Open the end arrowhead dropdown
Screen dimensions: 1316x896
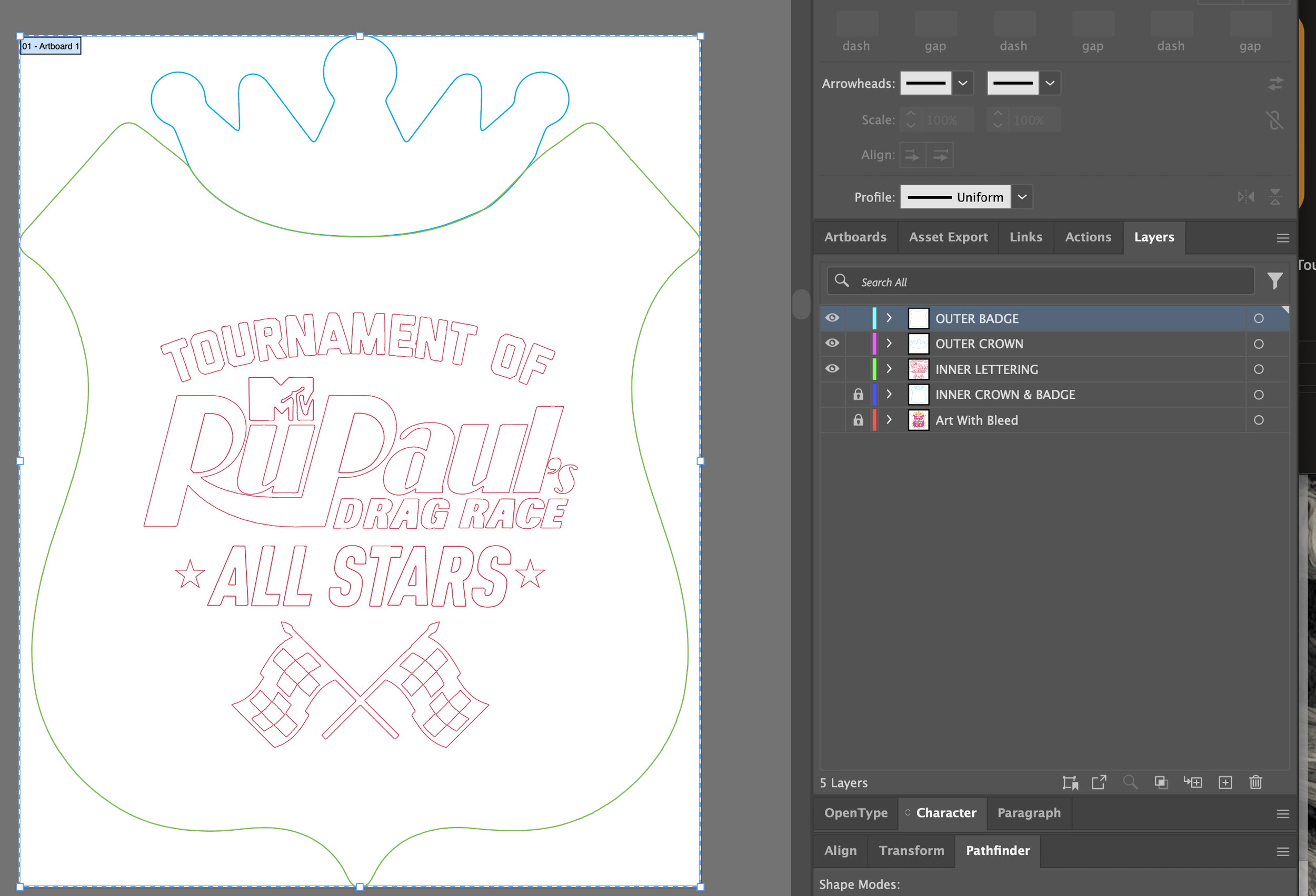[x=1050, y=83]
